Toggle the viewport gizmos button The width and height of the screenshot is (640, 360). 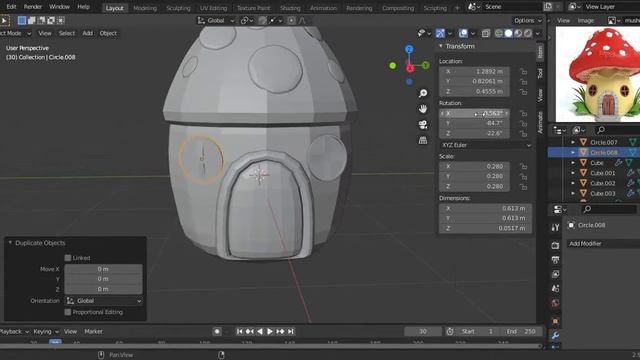tap(440, 33)
